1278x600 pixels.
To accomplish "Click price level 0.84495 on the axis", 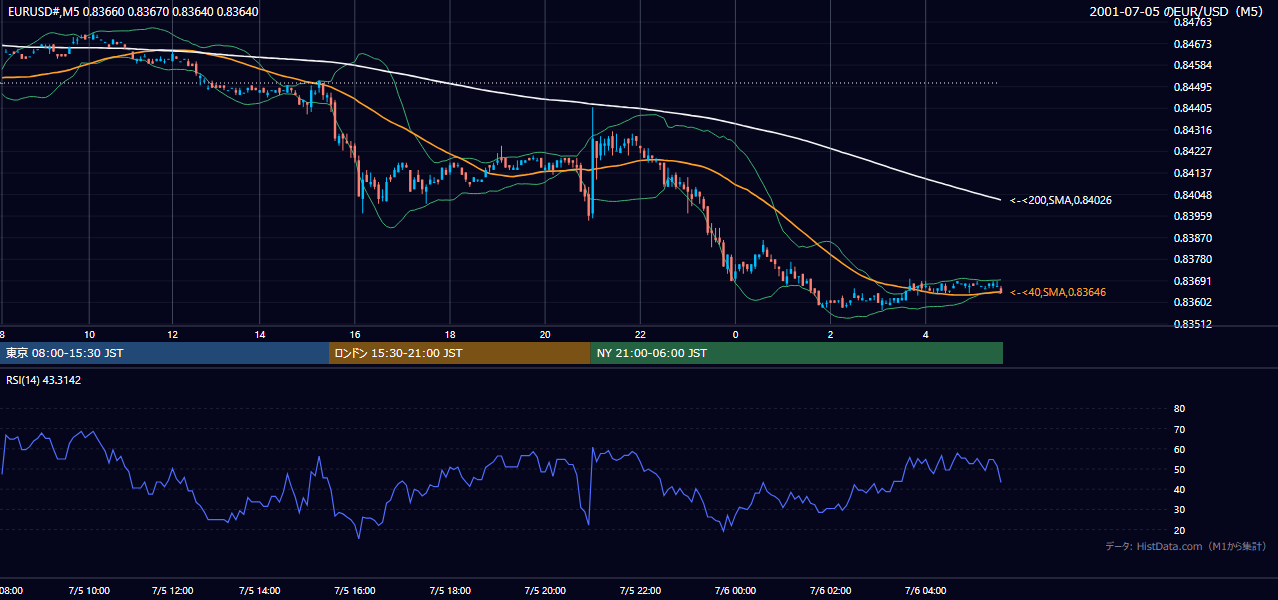I will 1192,87.
